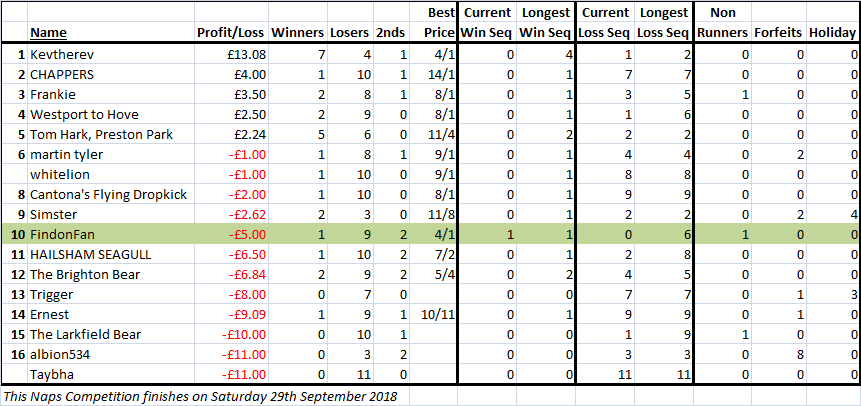Select the Holiday column header
861x406 pixels.
pyautogui.click(x=832, y=33)
